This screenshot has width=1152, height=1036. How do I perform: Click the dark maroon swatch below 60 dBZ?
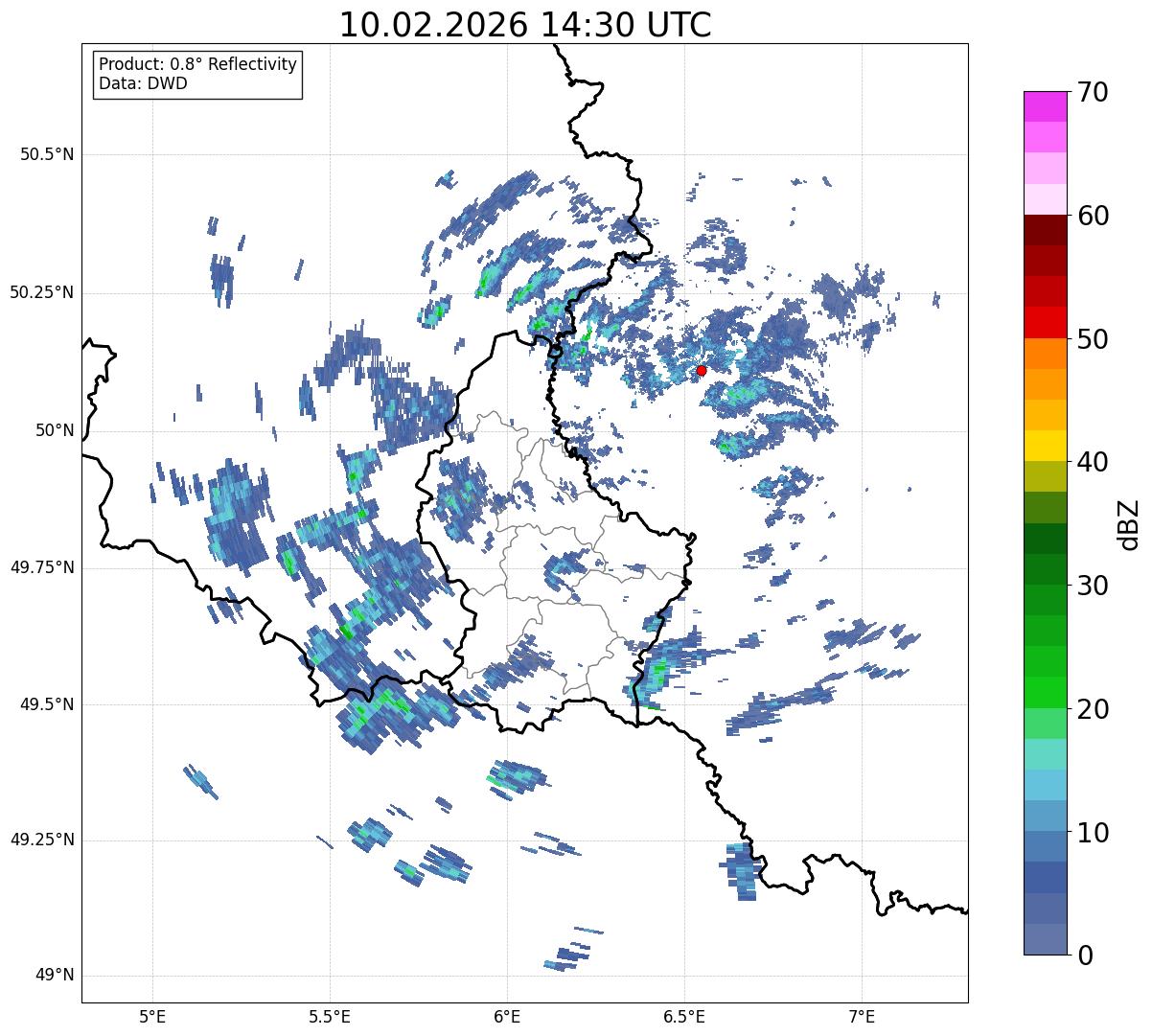click(1045, 230)
